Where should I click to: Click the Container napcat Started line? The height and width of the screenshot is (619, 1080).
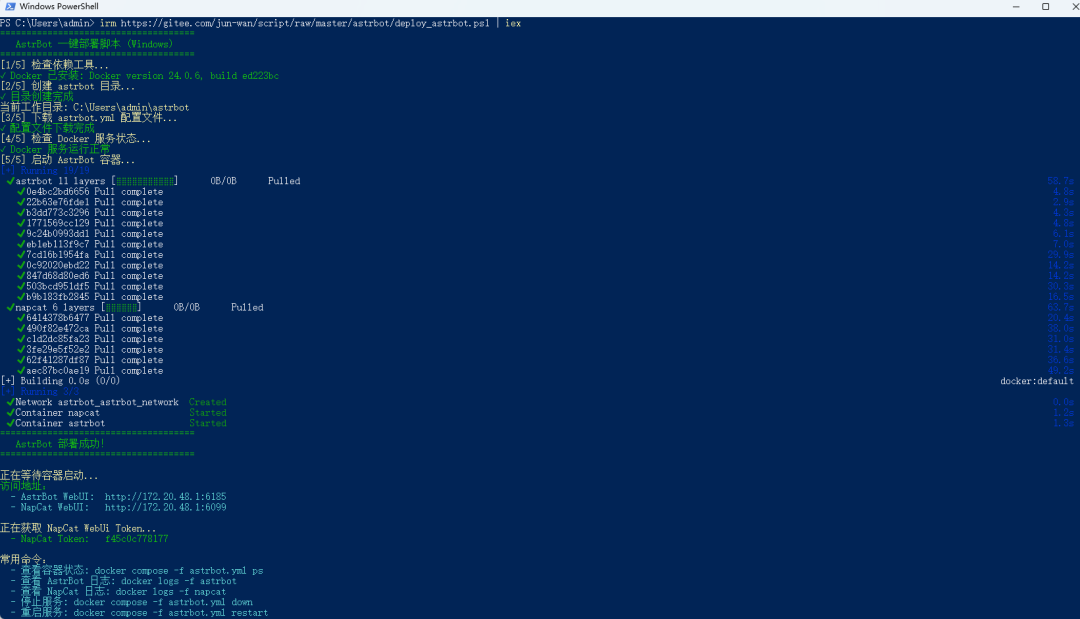[x=116, y=413]
